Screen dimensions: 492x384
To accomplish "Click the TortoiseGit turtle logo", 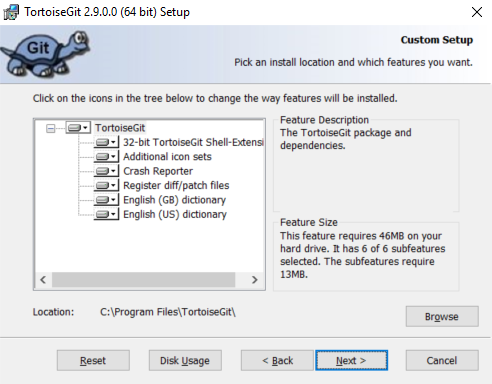I will pos(45,54).
